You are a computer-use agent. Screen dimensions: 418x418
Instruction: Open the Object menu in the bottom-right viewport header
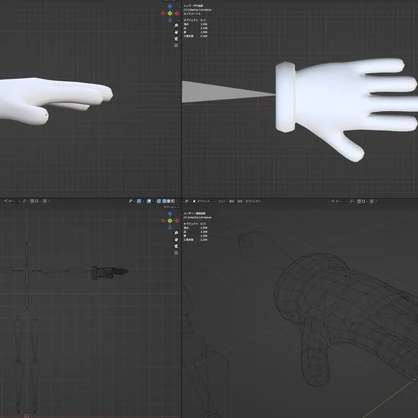pyautogui.click(x=253, y=201)
